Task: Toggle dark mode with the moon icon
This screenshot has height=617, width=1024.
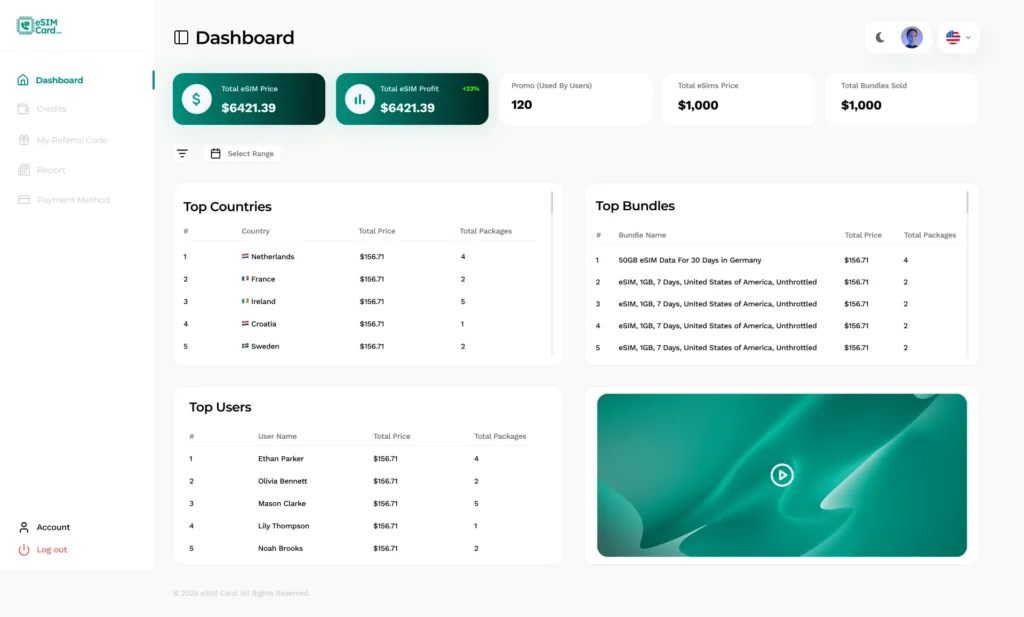Action: click(880, 38)
